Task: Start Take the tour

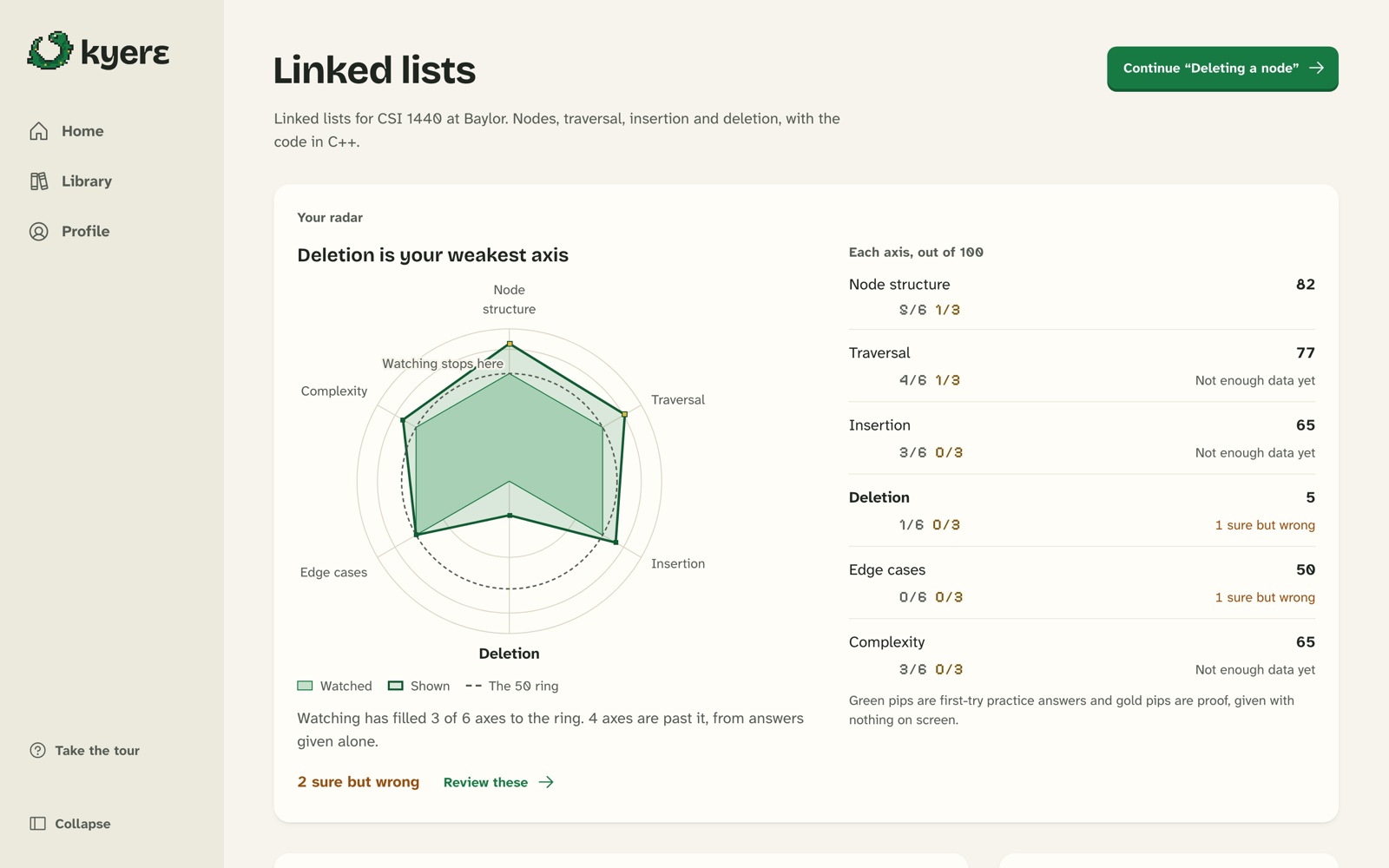Action: tap(112, 751)
